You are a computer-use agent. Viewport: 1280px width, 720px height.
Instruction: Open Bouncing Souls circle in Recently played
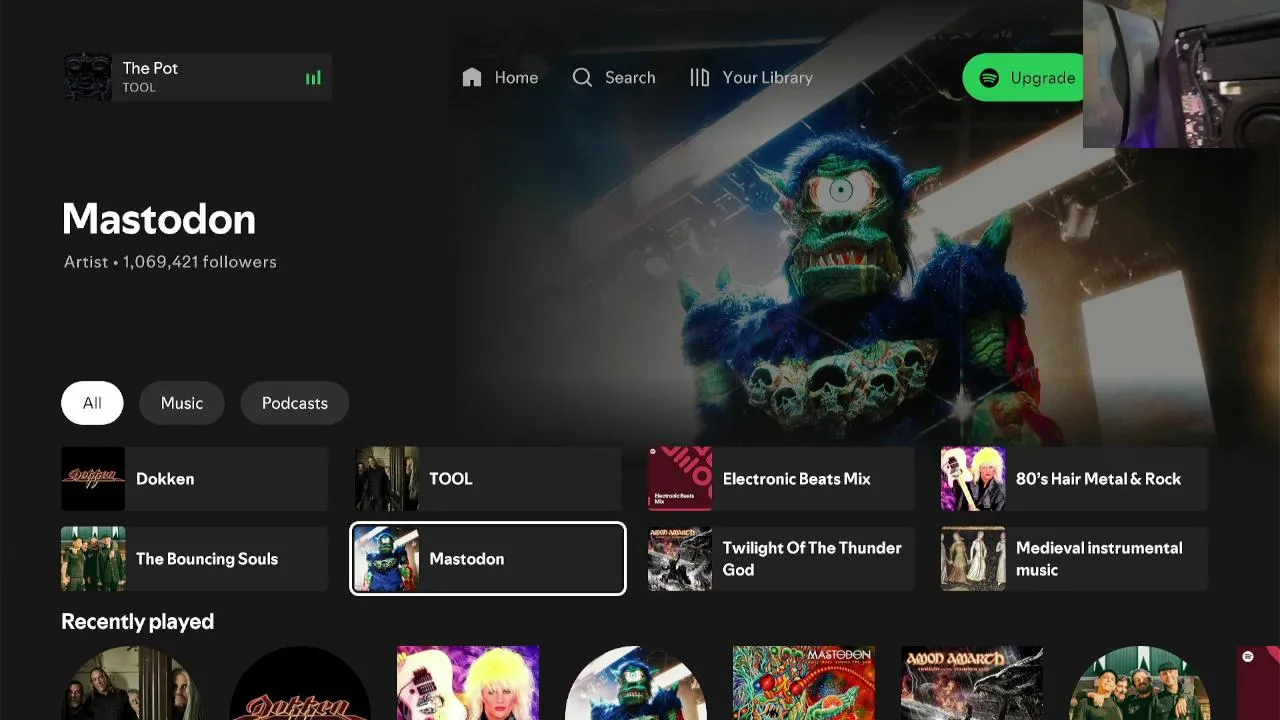coord(1140,683)
